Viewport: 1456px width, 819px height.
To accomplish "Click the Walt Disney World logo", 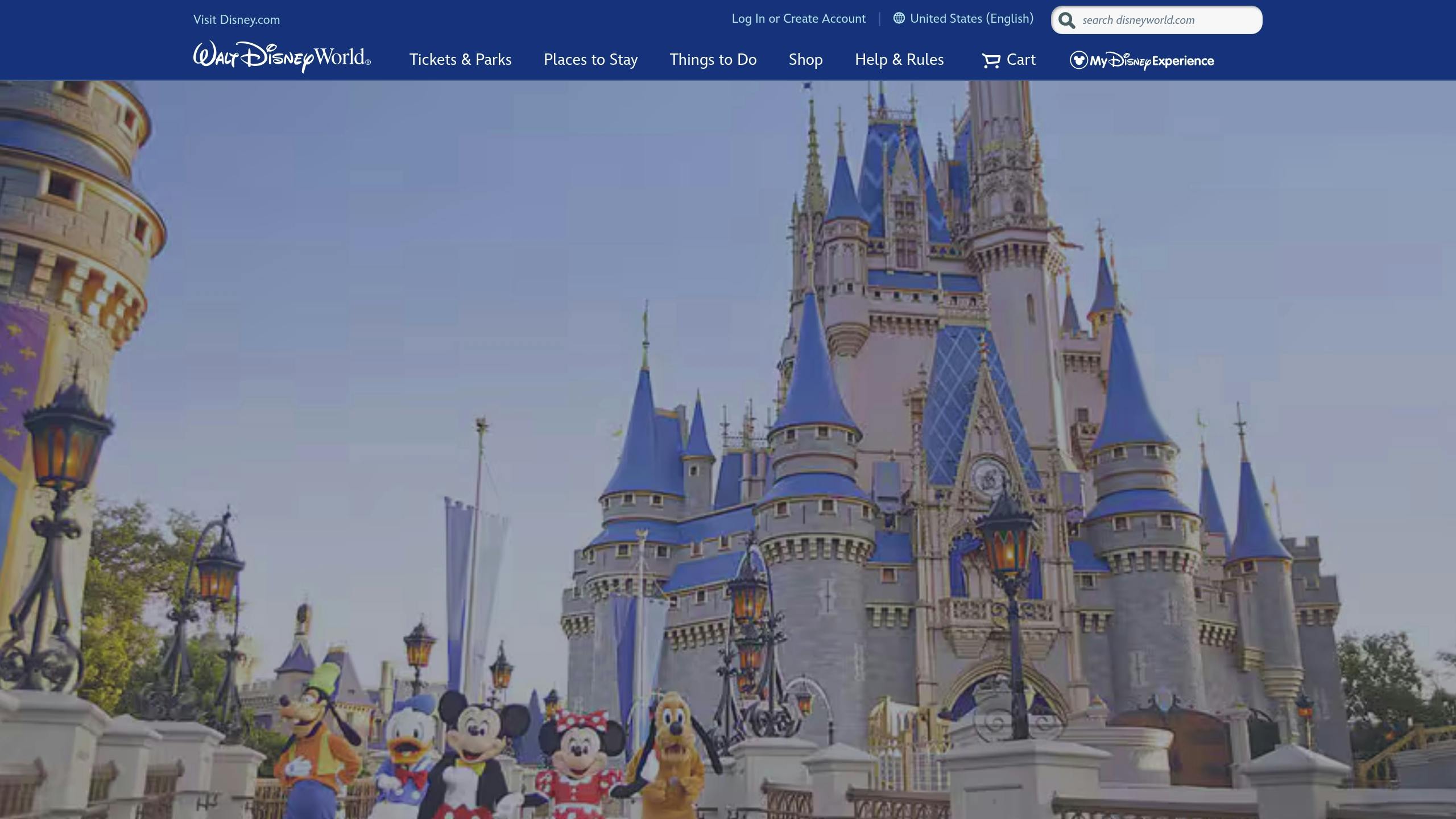I will pyautogui.click(x=282, y=57).
